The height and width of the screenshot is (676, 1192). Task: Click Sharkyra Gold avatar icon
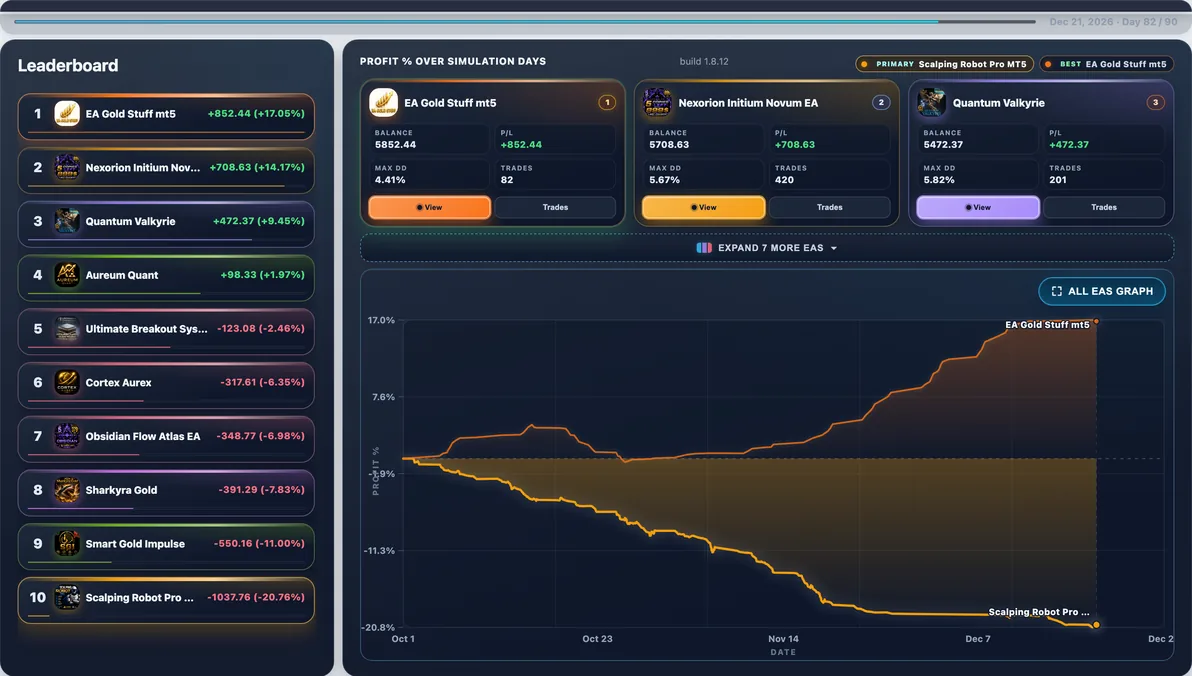tap(67, 490)
